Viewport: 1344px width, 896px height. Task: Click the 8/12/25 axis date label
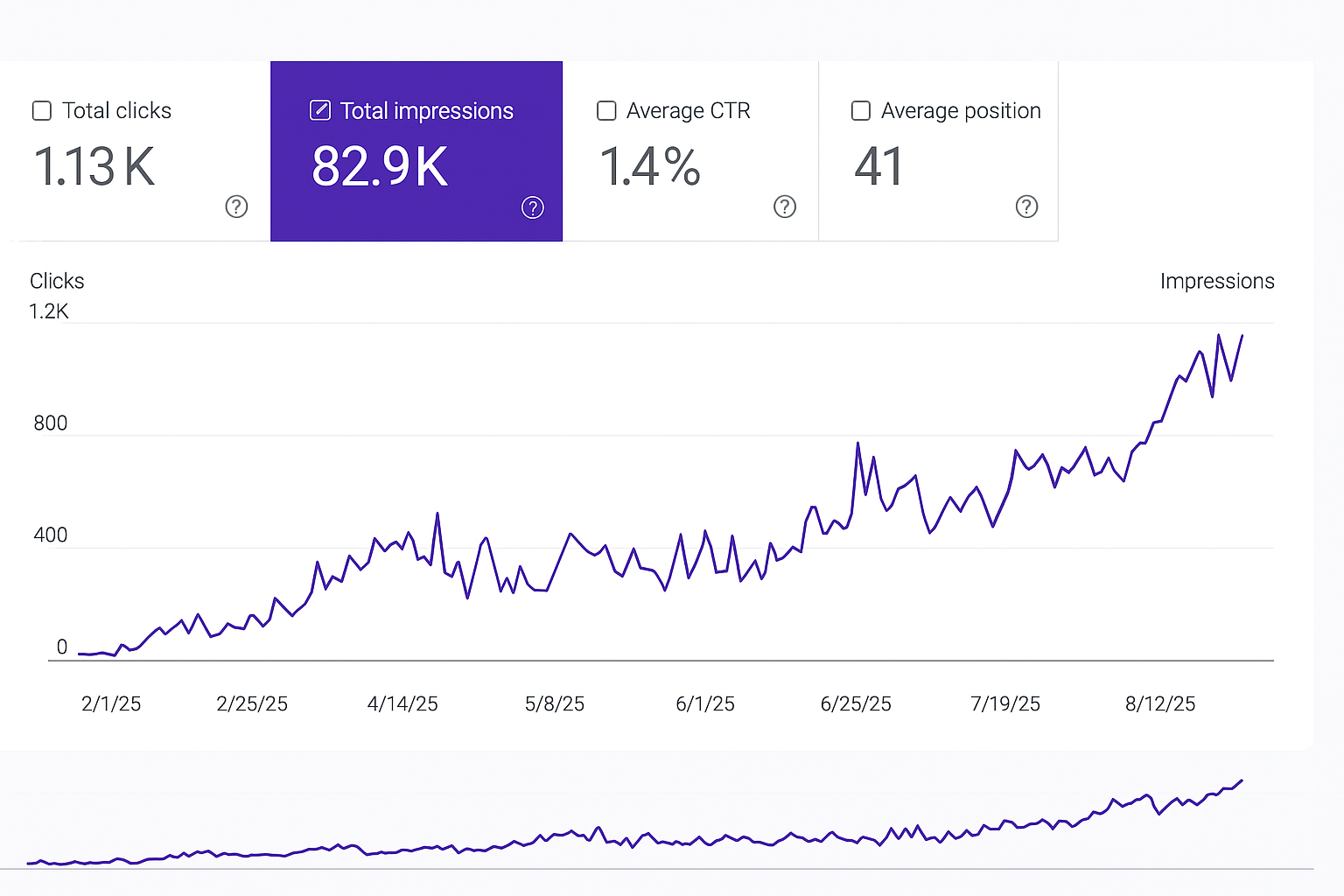coord(1159,703)
